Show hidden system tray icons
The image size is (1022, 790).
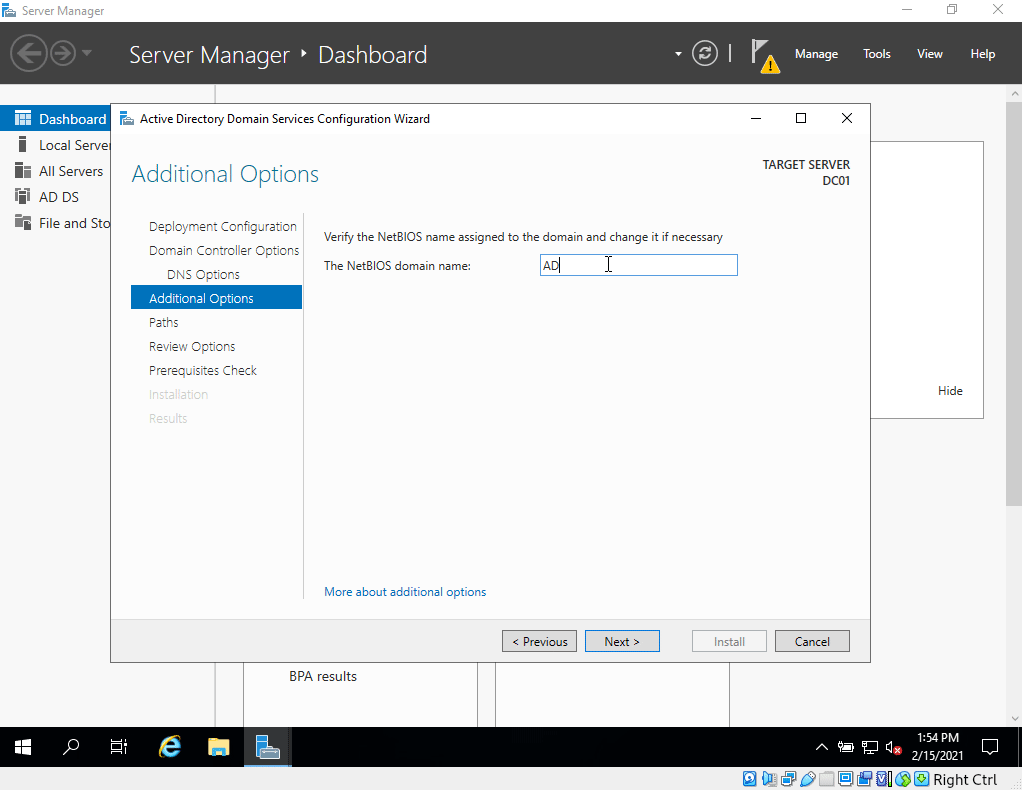[x=822, y=747]
